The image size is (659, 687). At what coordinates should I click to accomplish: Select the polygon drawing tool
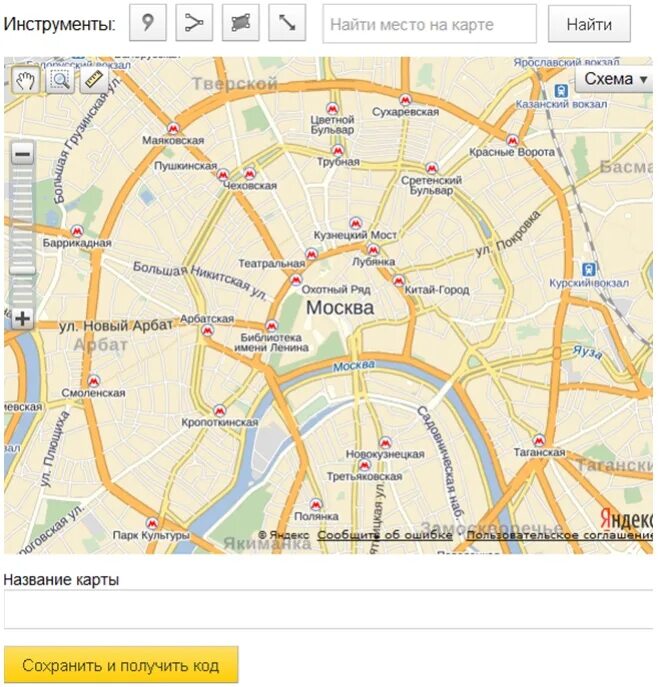tap(241, 23)
